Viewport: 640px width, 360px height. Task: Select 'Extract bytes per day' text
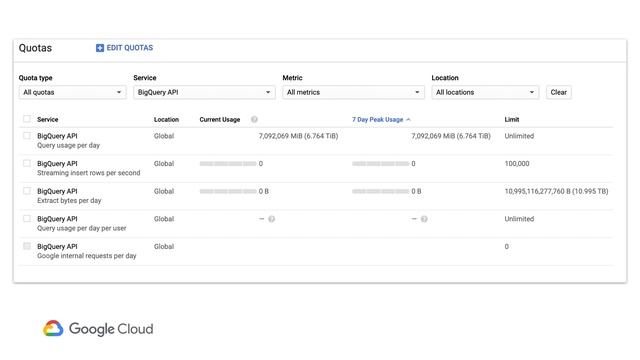click(x=69, y=201)
